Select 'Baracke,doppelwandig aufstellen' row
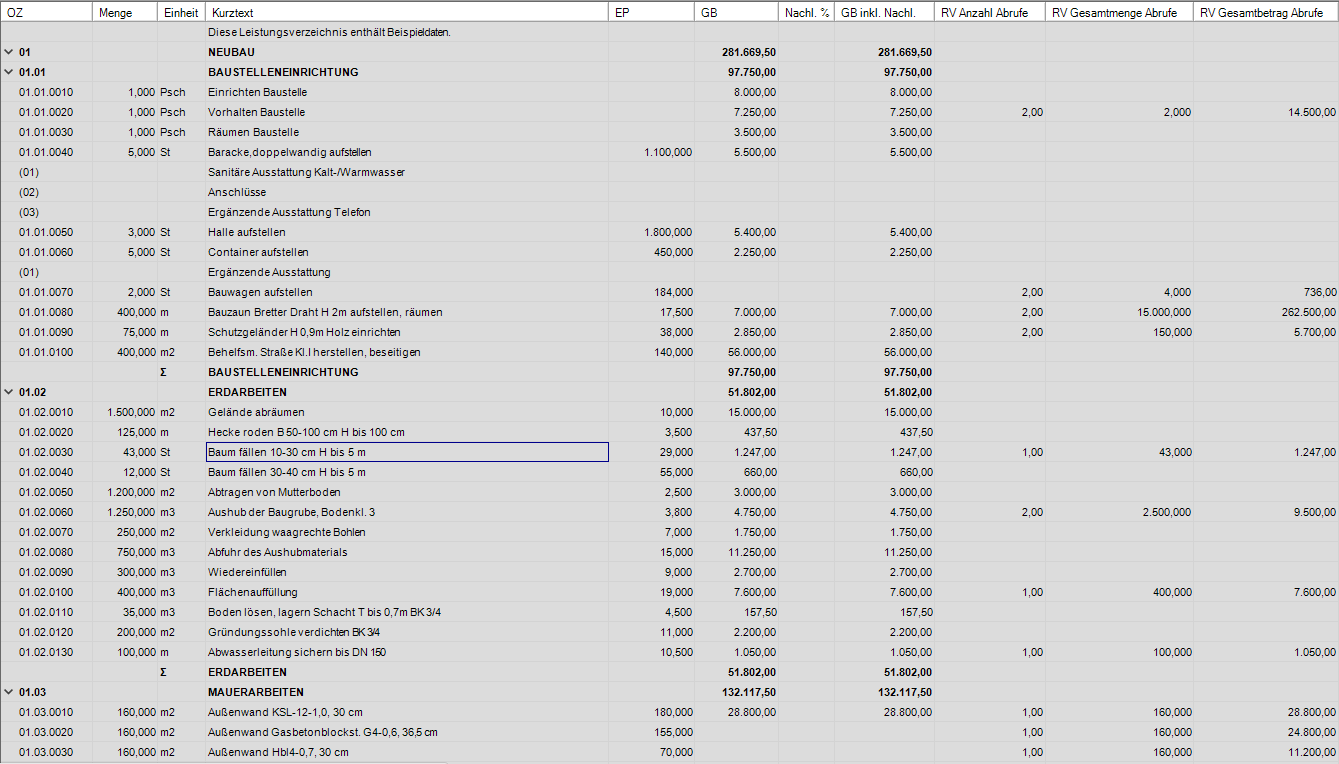 pyautogui.click(x=669, y=152)
